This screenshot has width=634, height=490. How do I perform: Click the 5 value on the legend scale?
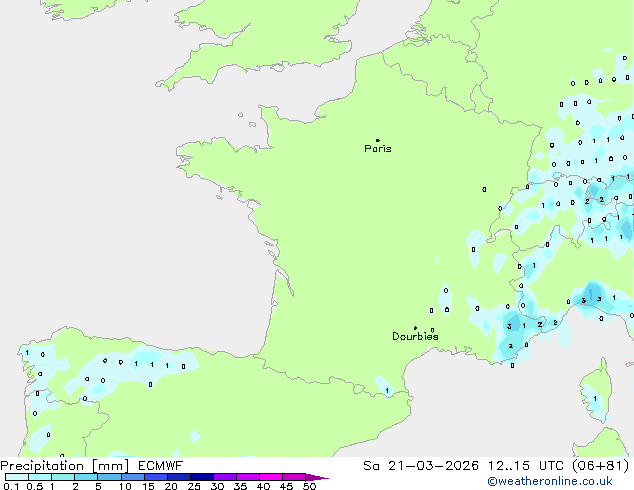98,487
